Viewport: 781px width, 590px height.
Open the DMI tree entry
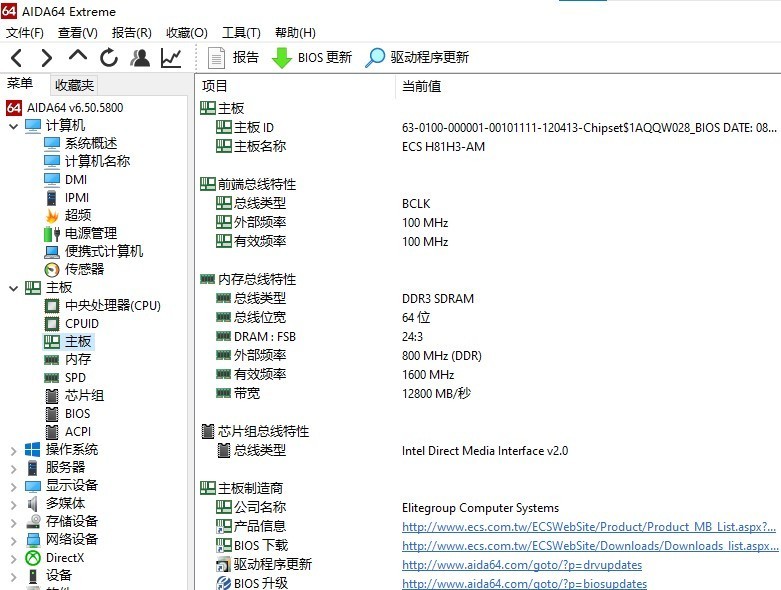coord(76,179)
